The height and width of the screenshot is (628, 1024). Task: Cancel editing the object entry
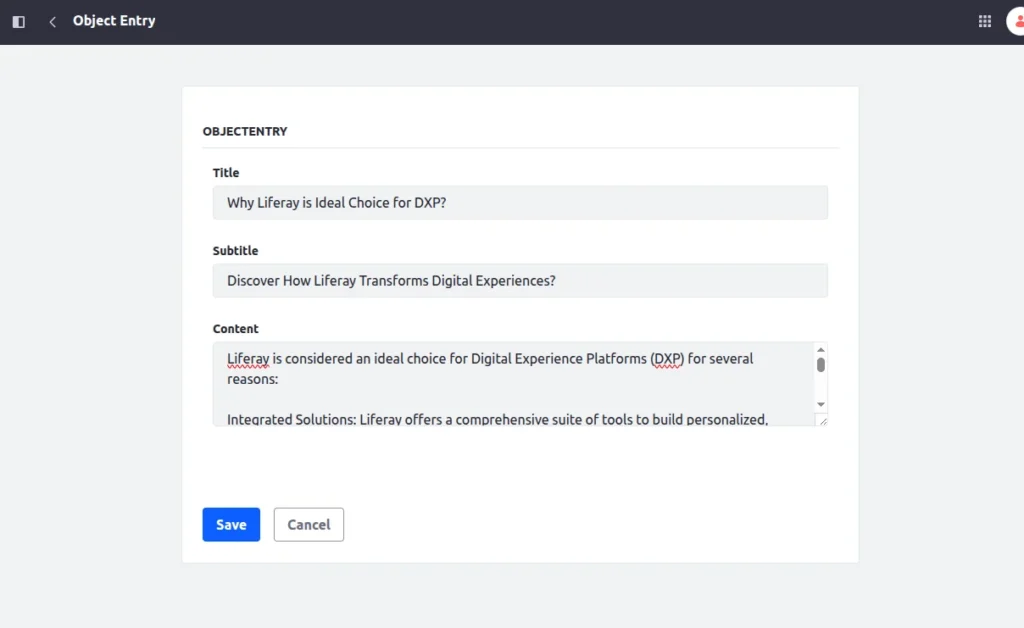pyautogui.click(x=309, y=525)
